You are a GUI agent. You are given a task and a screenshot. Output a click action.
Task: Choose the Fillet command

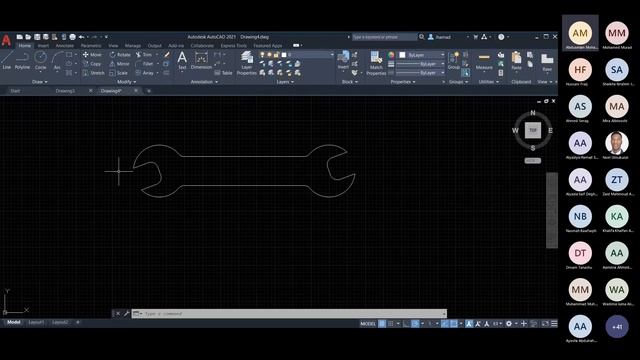click(144, 64)
